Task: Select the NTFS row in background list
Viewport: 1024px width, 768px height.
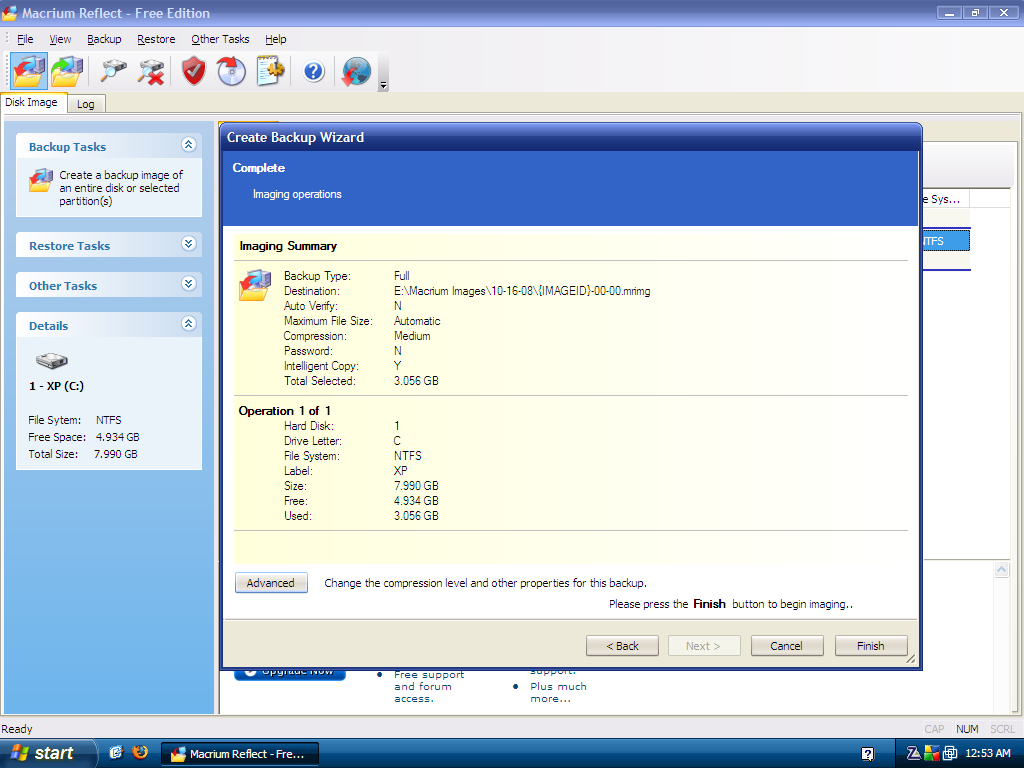Action: click(x=946, y=241)
